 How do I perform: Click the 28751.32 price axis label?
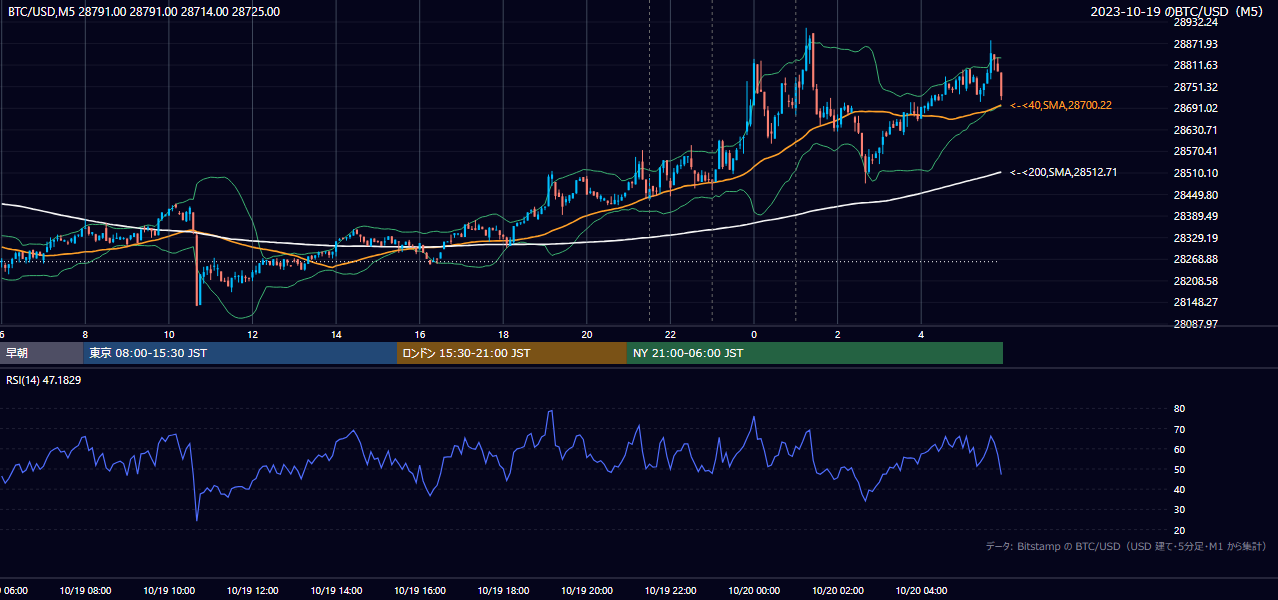[1195, 87]
